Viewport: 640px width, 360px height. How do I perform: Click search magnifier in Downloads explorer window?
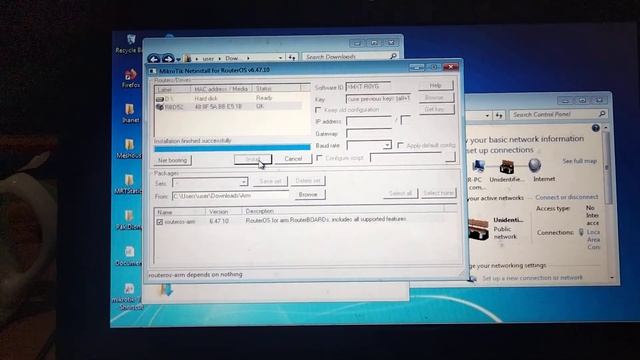[x=393, y=56]
